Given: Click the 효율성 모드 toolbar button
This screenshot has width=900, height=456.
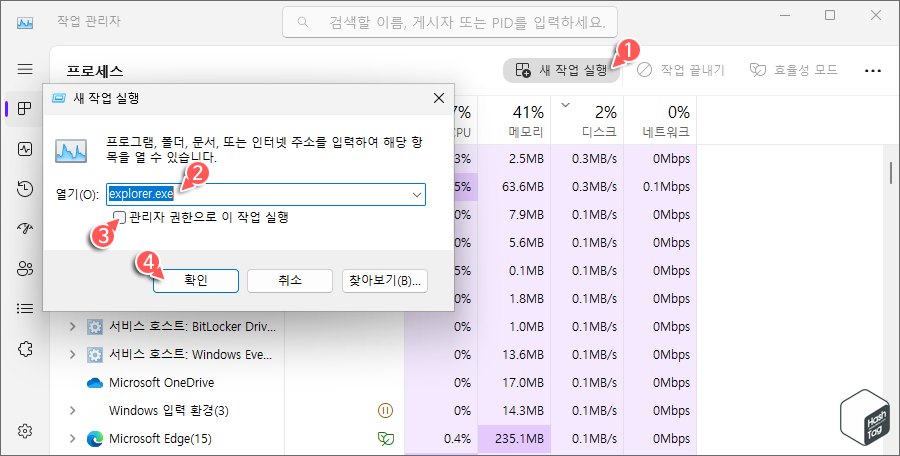Looking at the screenshot, I should pyautogui.click(x=794, y=71).
